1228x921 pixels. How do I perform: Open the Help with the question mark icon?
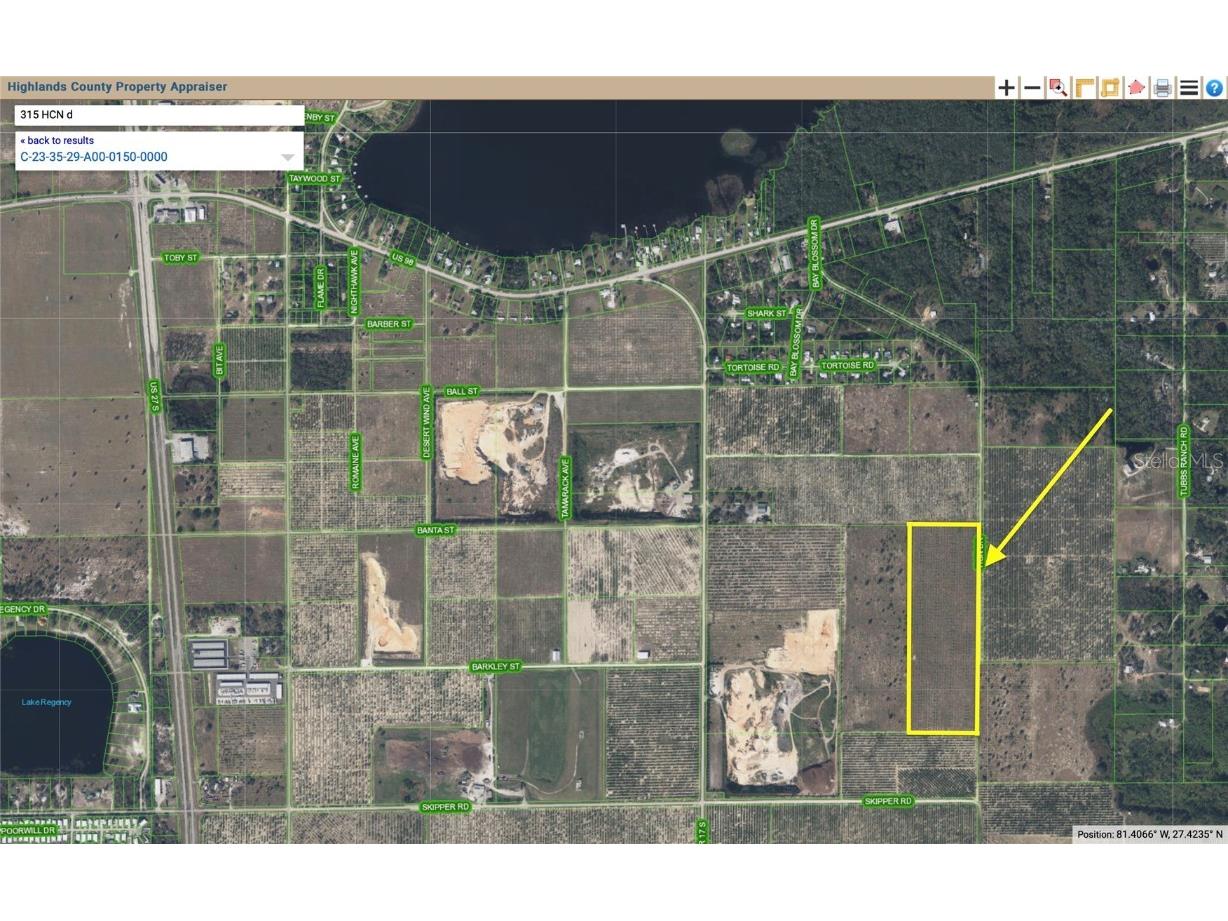(1214, 87)
